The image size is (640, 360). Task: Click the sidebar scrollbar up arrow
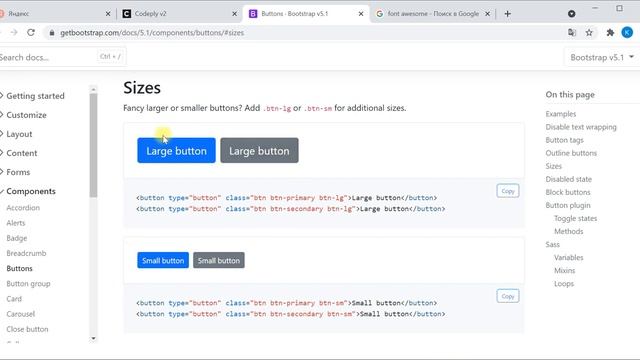(93, 89)
